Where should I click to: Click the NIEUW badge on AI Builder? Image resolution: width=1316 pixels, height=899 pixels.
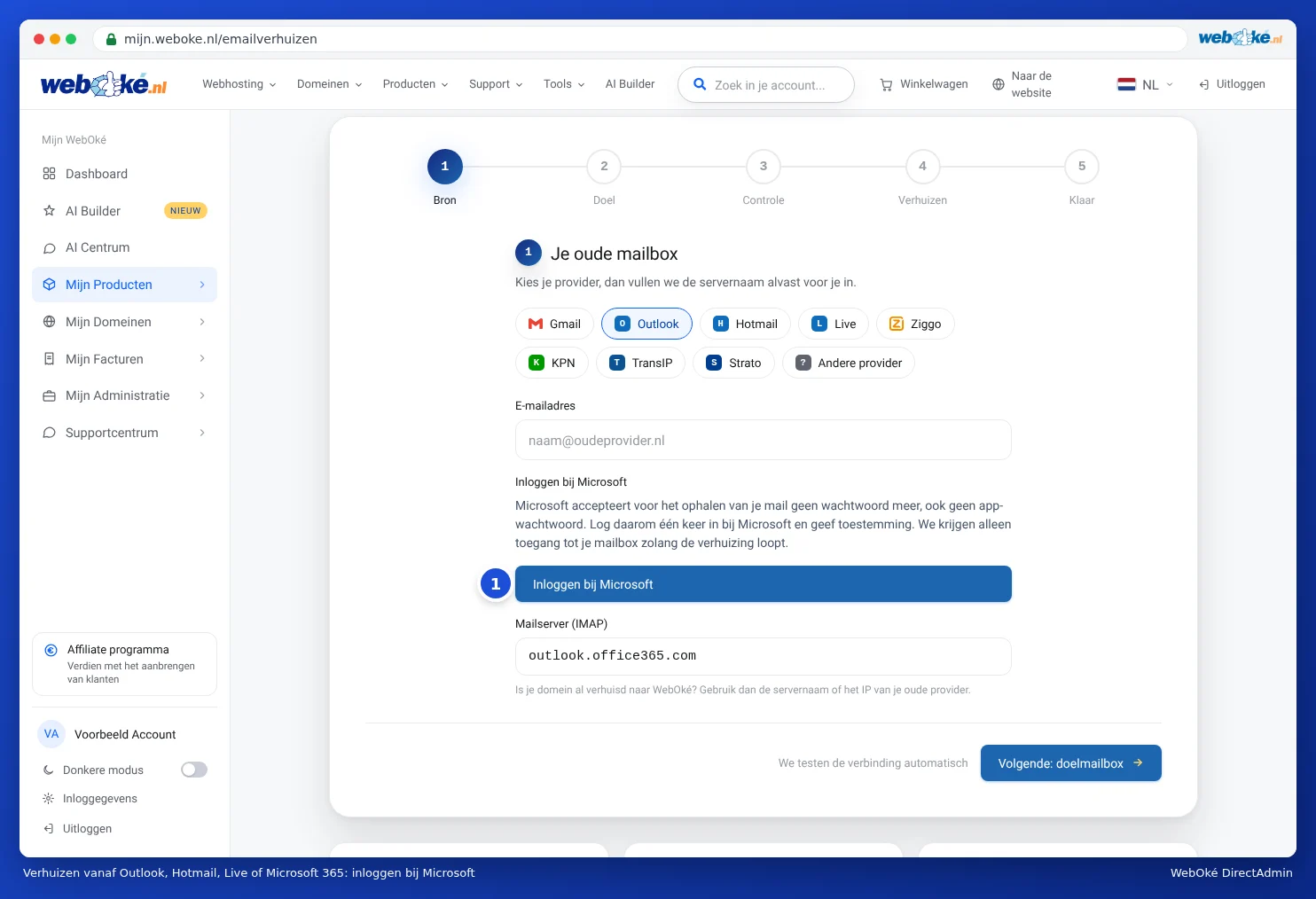click(185, 211)
